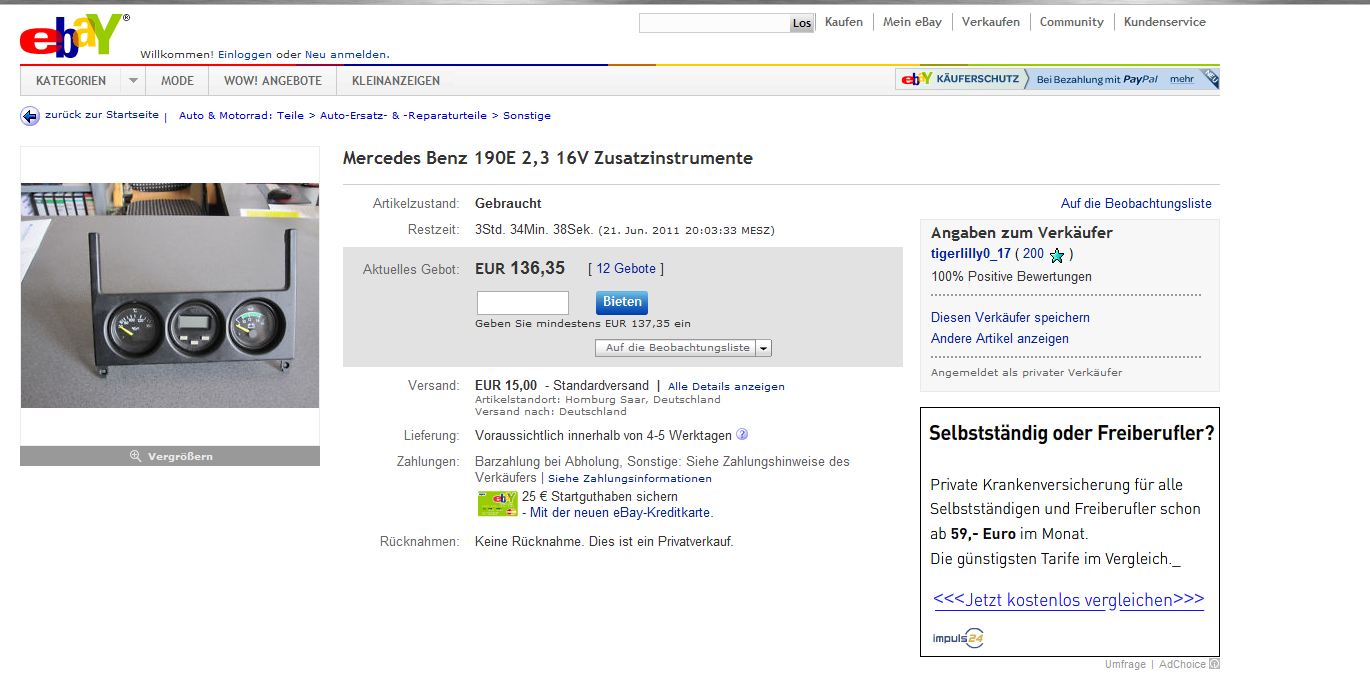Click Diesen Verkäufer speichern
The width and height of the screenshot is (1370, 680).
[1010, 318]
